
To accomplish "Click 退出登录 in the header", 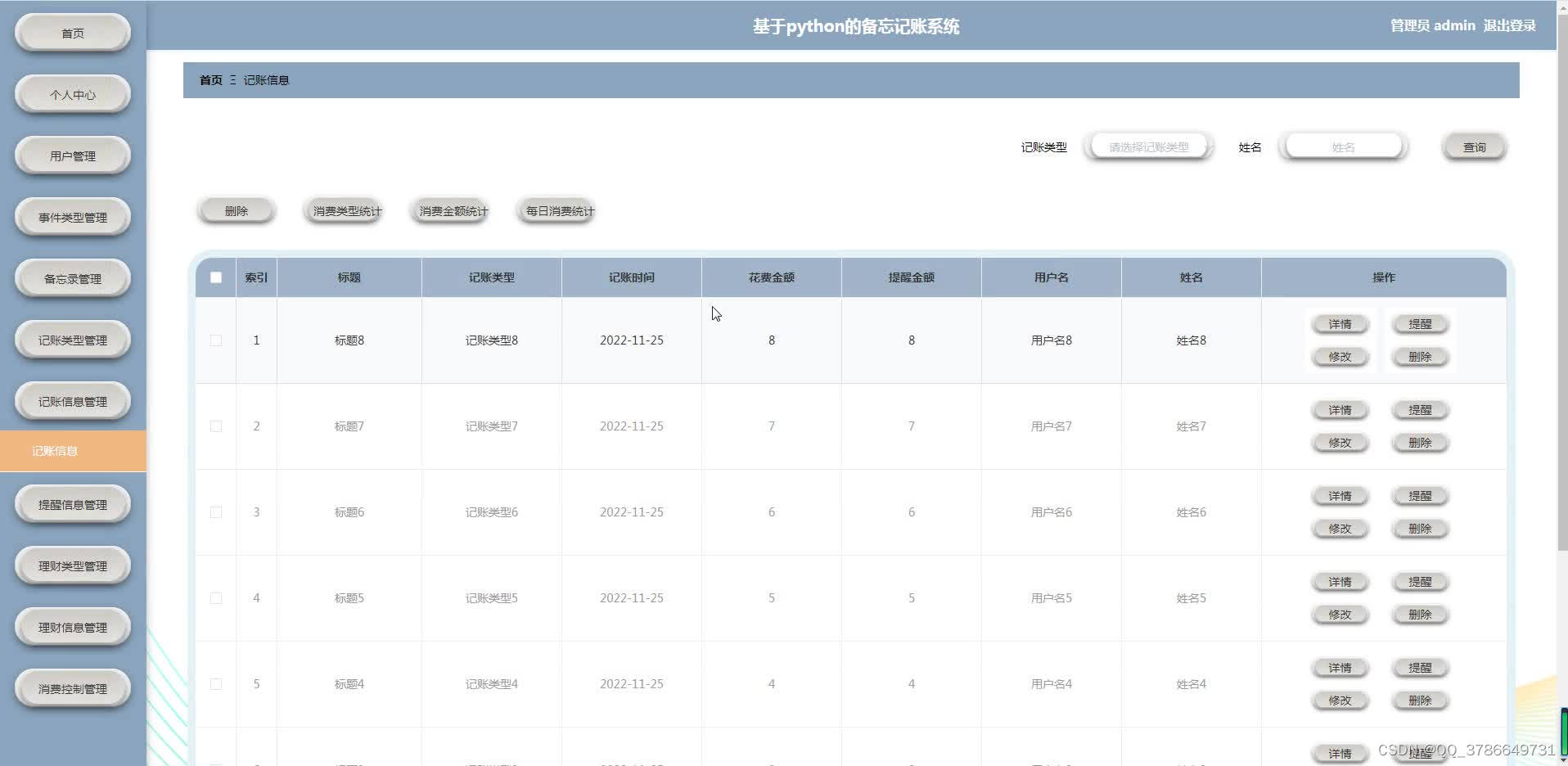I will (1509, 25).
